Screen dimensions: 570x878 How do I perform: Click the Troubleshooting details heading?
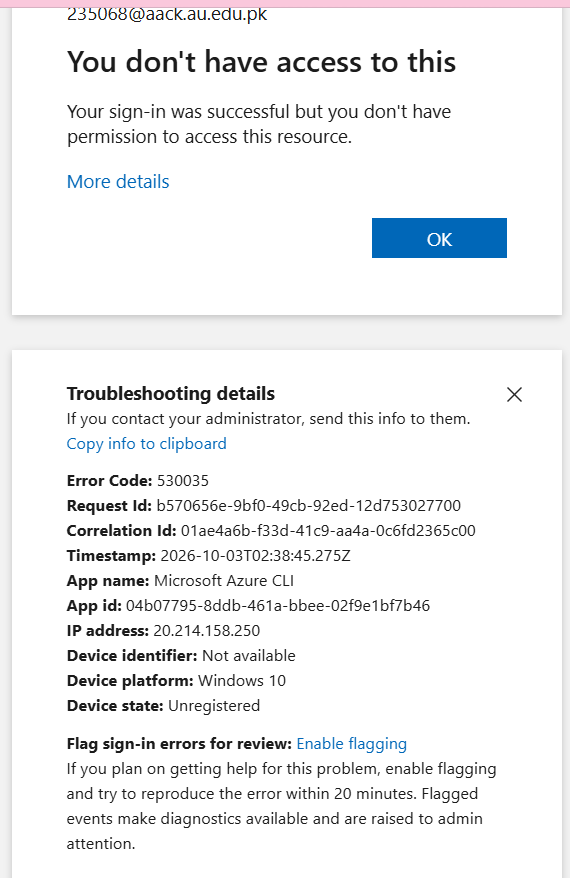point(171,394)
